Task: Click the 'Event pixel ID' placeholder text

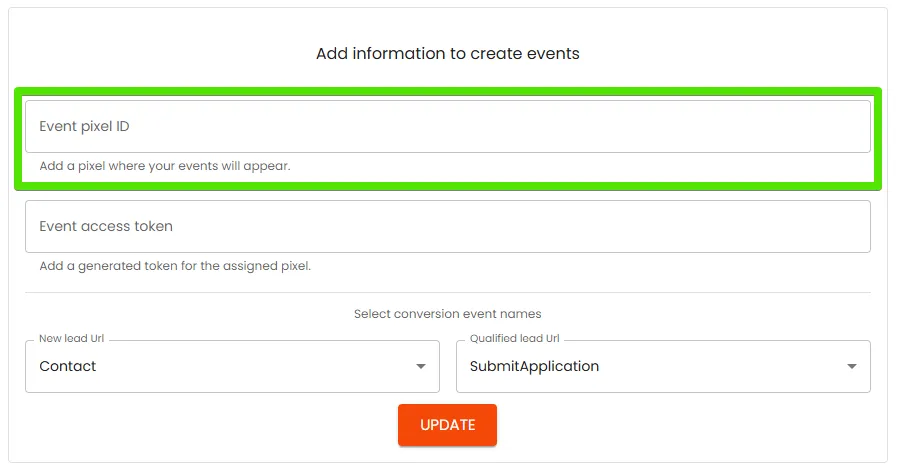Action: [84, 126]
